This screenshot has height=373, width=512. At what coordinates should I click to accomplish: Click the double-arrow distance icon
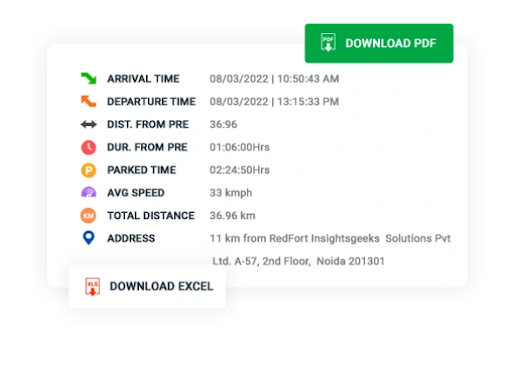(89, 124)
